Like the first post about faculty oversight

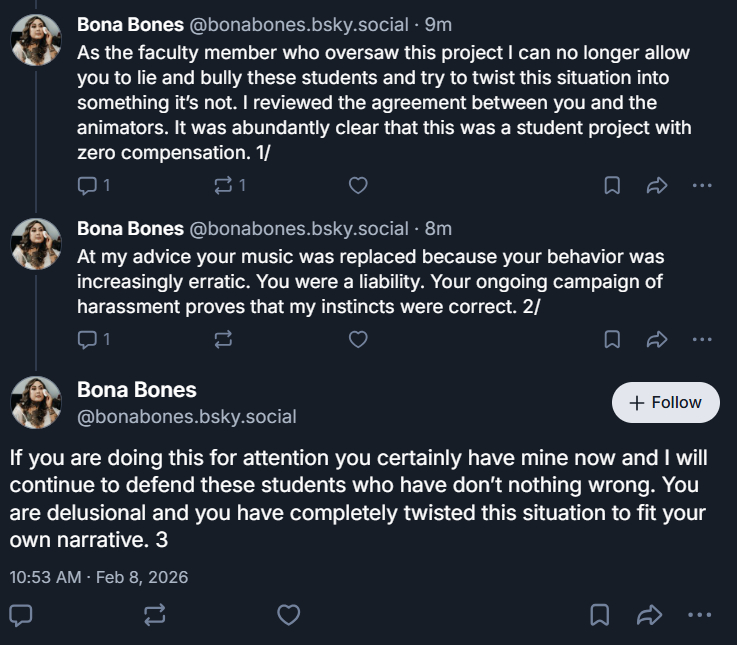pyautogui.click(x=358, y=185)
